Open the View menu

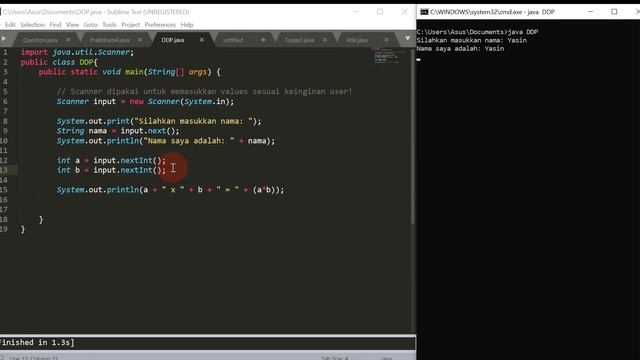pyautogui.click(x=72, y=25)
